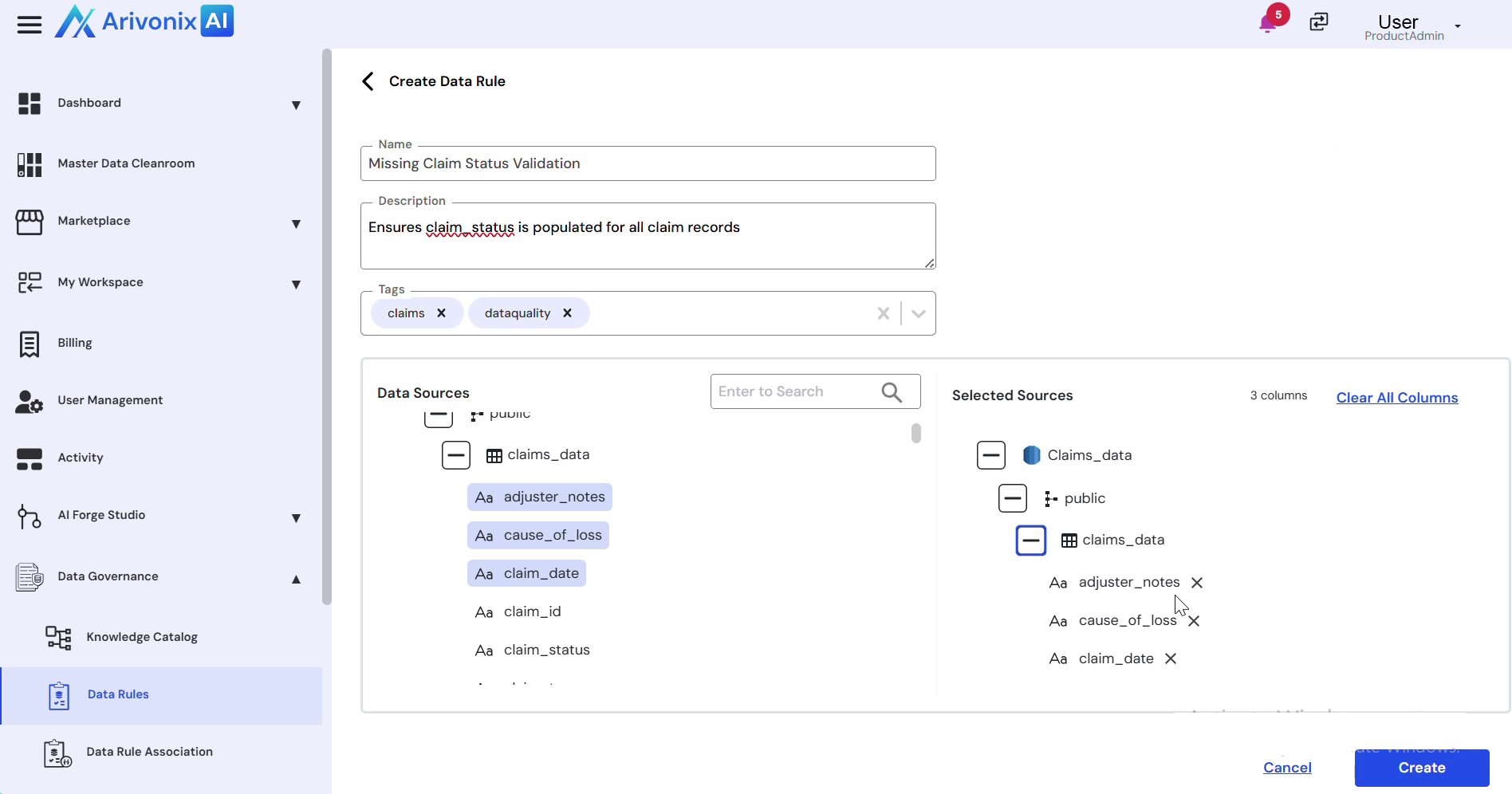
Task: Deselect the cause_of_loss column in Data Sources
Action: coord(552,535)
